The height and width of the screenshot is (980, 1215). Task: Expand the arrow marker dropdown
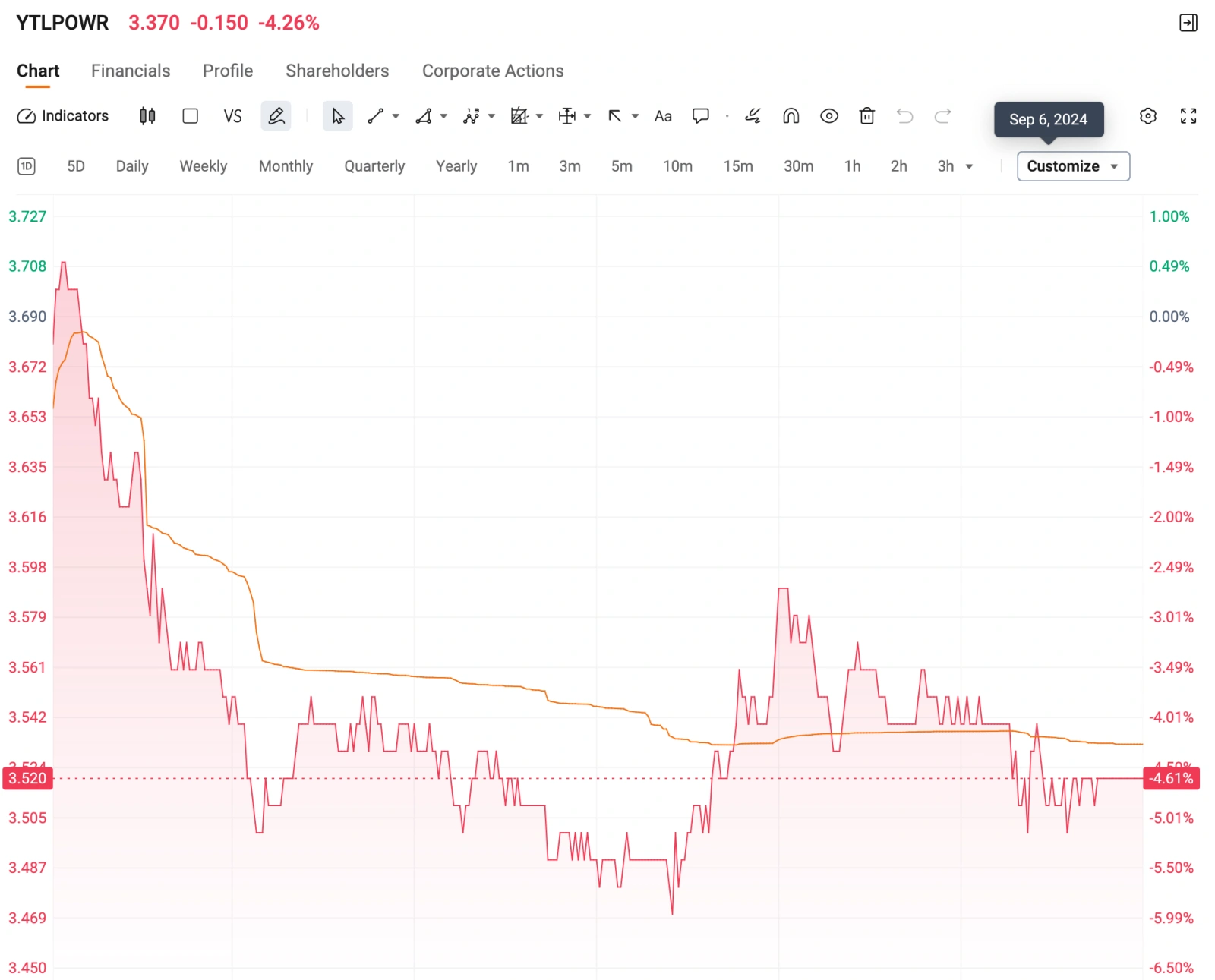[635, 116]
